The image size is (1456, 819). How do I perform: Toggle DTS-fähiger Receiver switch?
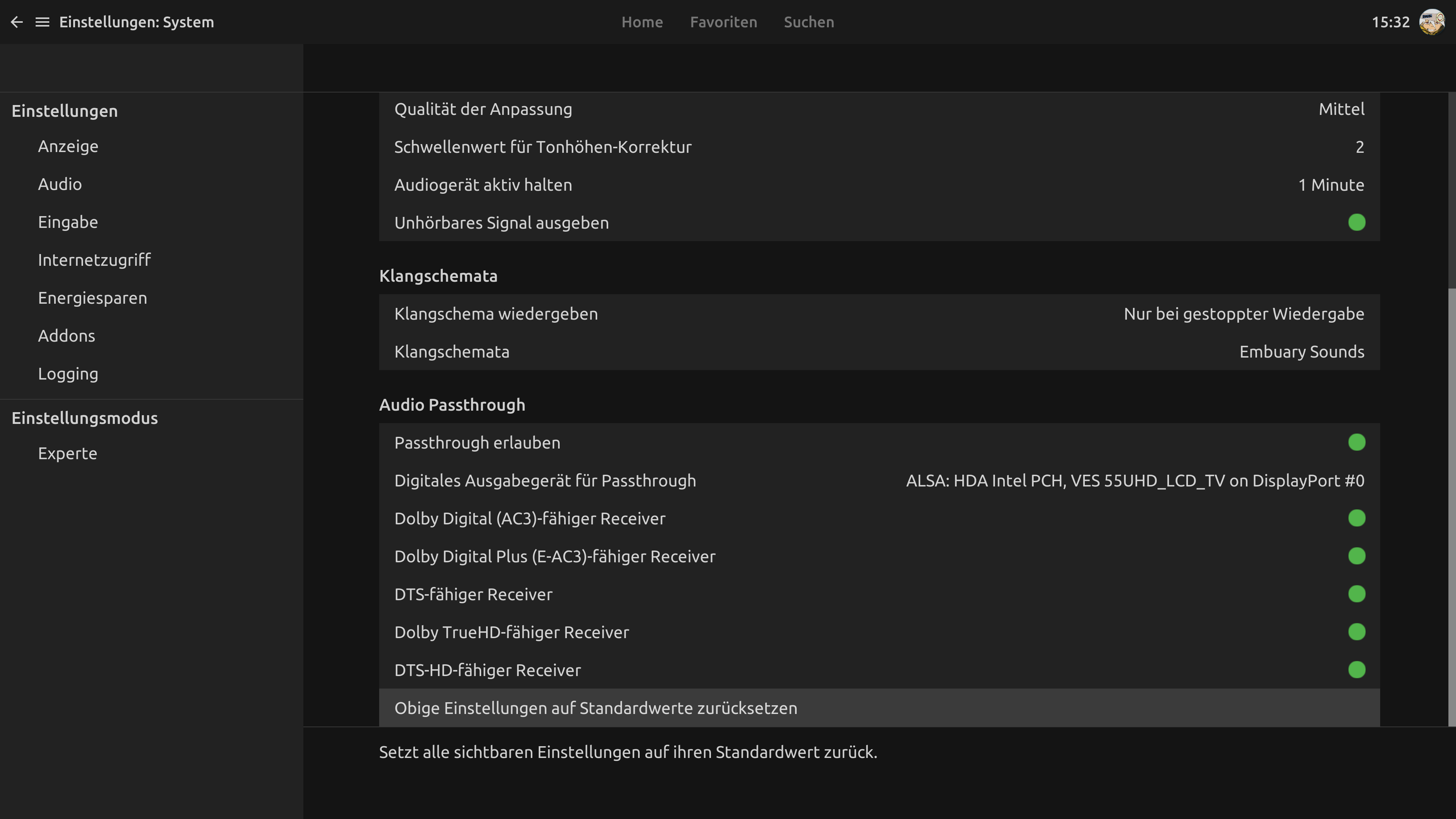pyautogui.click(x=1357, y=594)
